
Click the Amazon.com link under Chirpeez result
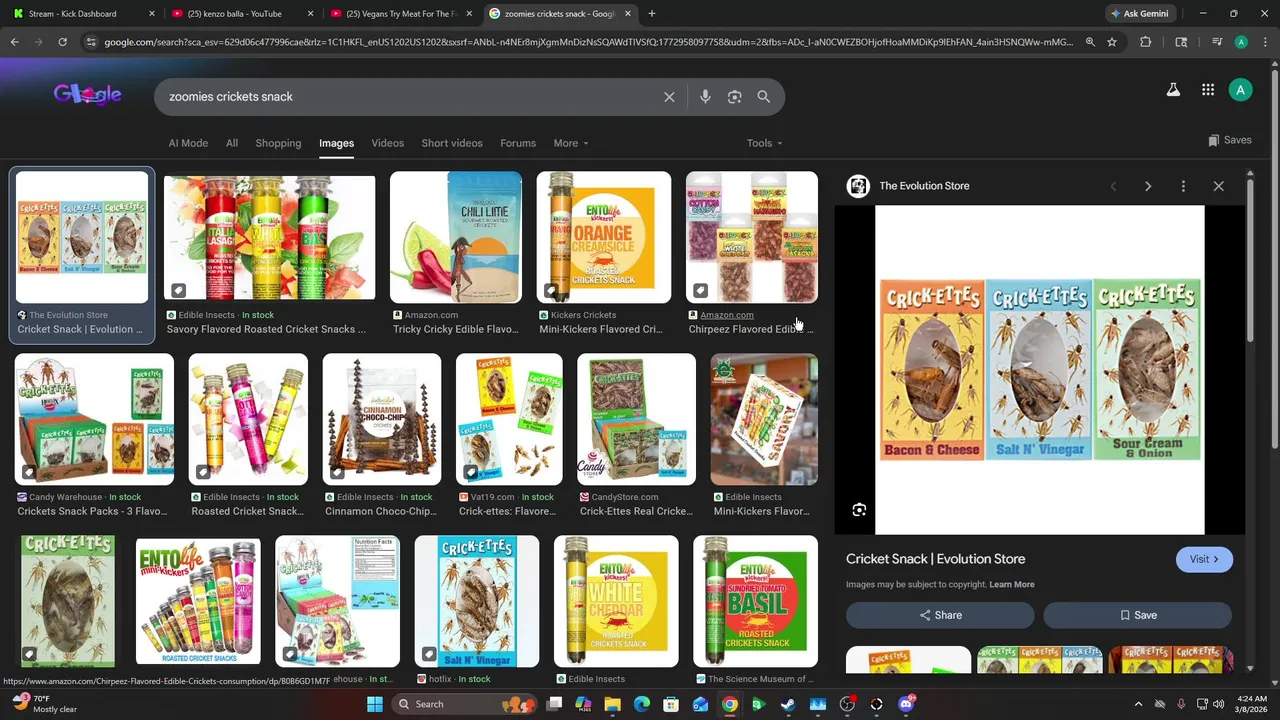pyautogui.click(x=727, y=315)
